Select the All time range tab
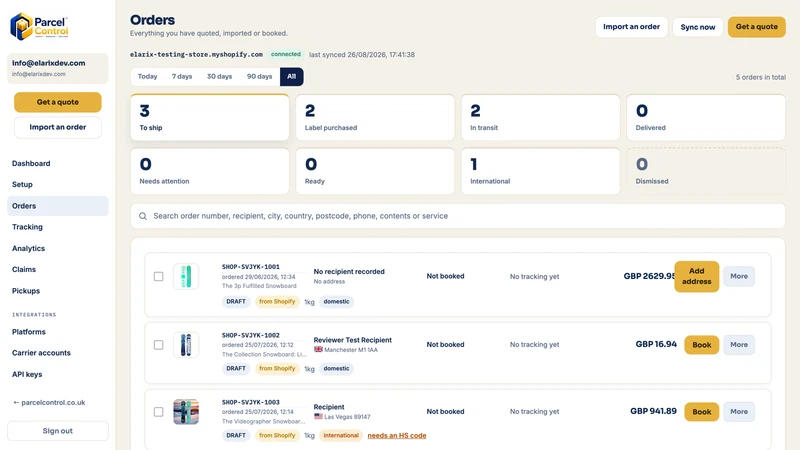The image size is (800, 450). (291, 77)
